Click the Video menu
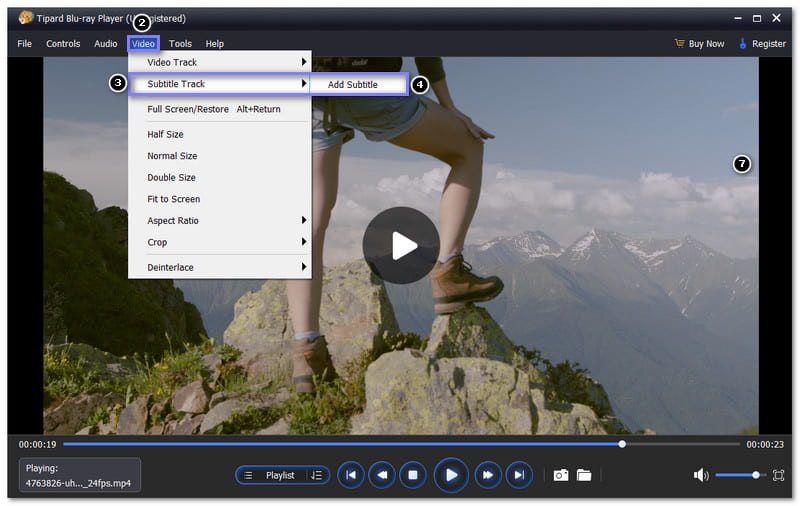Viewport: 800px width, 506px height. [x=143, y=44]
